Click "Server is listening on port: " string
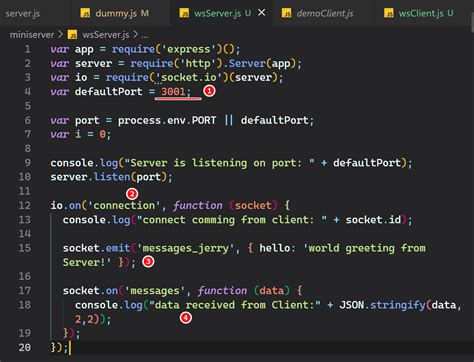474x362 pixels. point(219,163)
